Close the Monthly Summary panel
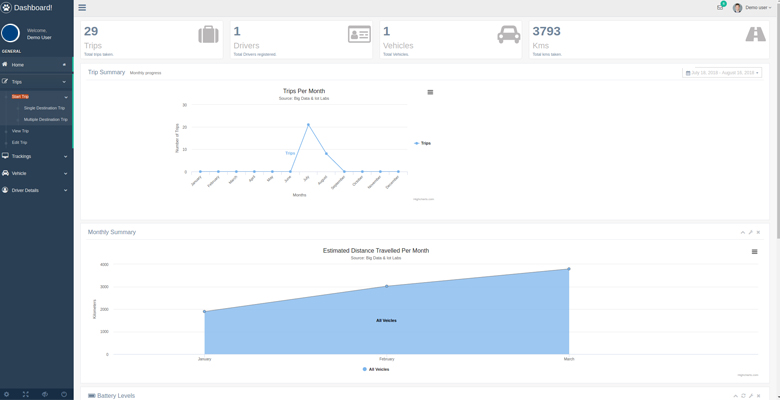Image resolution: width=780 pixels, height=400 pixels. (758, 232)
